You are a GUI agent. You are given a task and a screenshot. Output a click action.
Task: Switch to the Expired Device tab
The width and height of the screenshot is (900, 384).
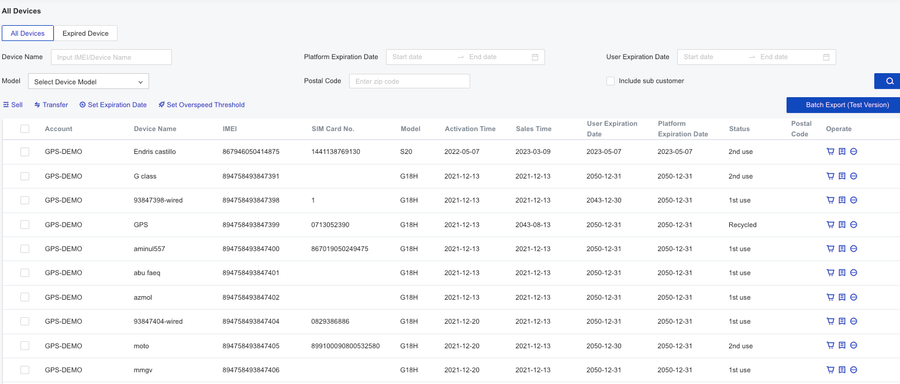pyautogui.click(x=86, y=33)
